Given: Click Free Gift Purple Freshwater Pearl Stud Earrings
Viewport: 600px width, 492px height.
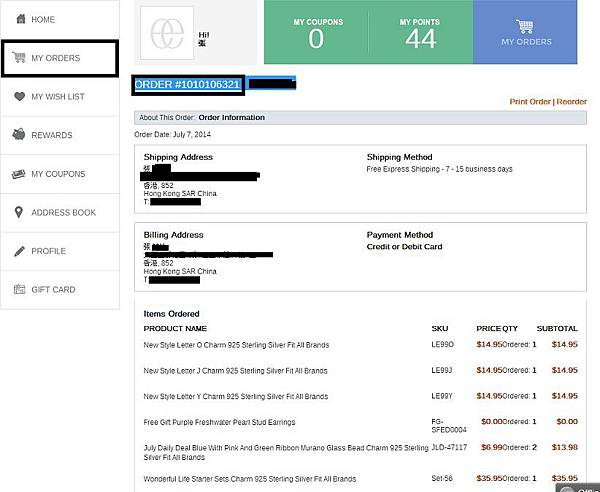Looking at the screenshot, I should click(x=219, y=422).
